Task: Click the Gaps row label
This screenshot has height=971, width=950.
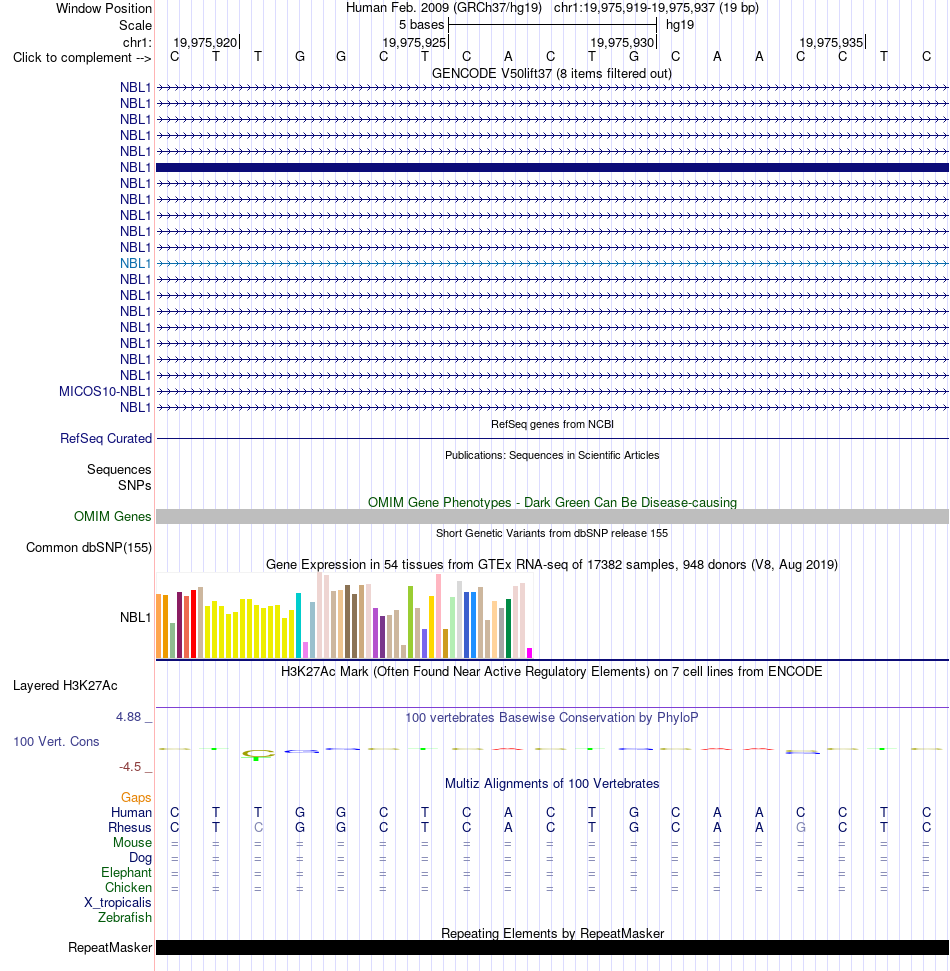Action: click(x=136, y=798)
